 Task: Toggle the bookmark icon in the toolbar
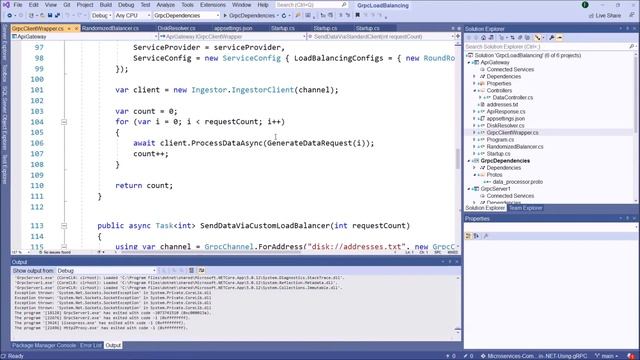tap(358, 16)
